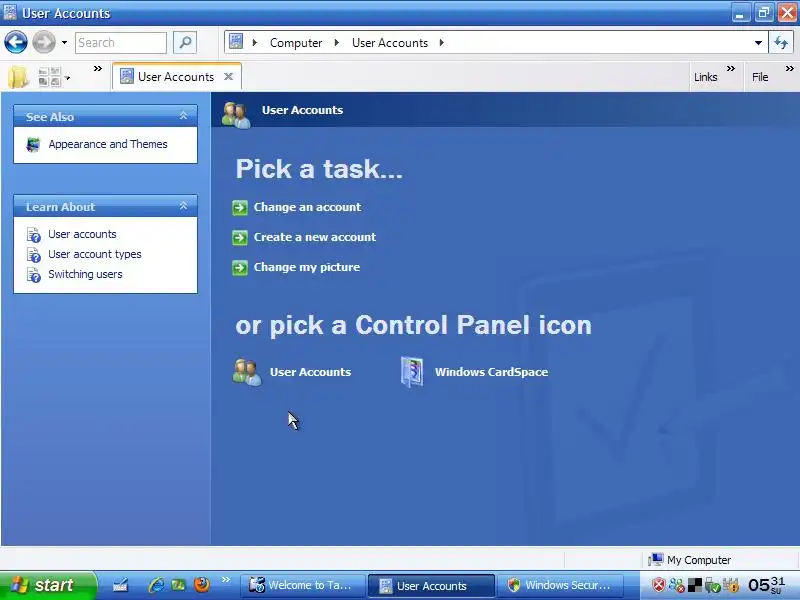Viewport: 800px width, 600px height.
Task: Click the User Accounts header icon
Action: (x=236, y=114)
